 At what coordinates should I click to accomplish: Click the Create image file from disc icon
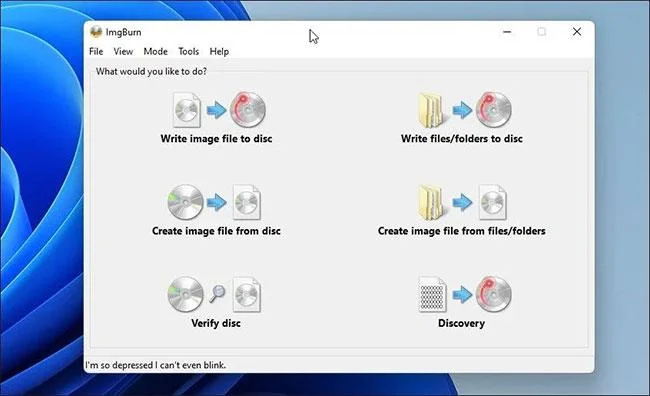(x=214, y=202)
